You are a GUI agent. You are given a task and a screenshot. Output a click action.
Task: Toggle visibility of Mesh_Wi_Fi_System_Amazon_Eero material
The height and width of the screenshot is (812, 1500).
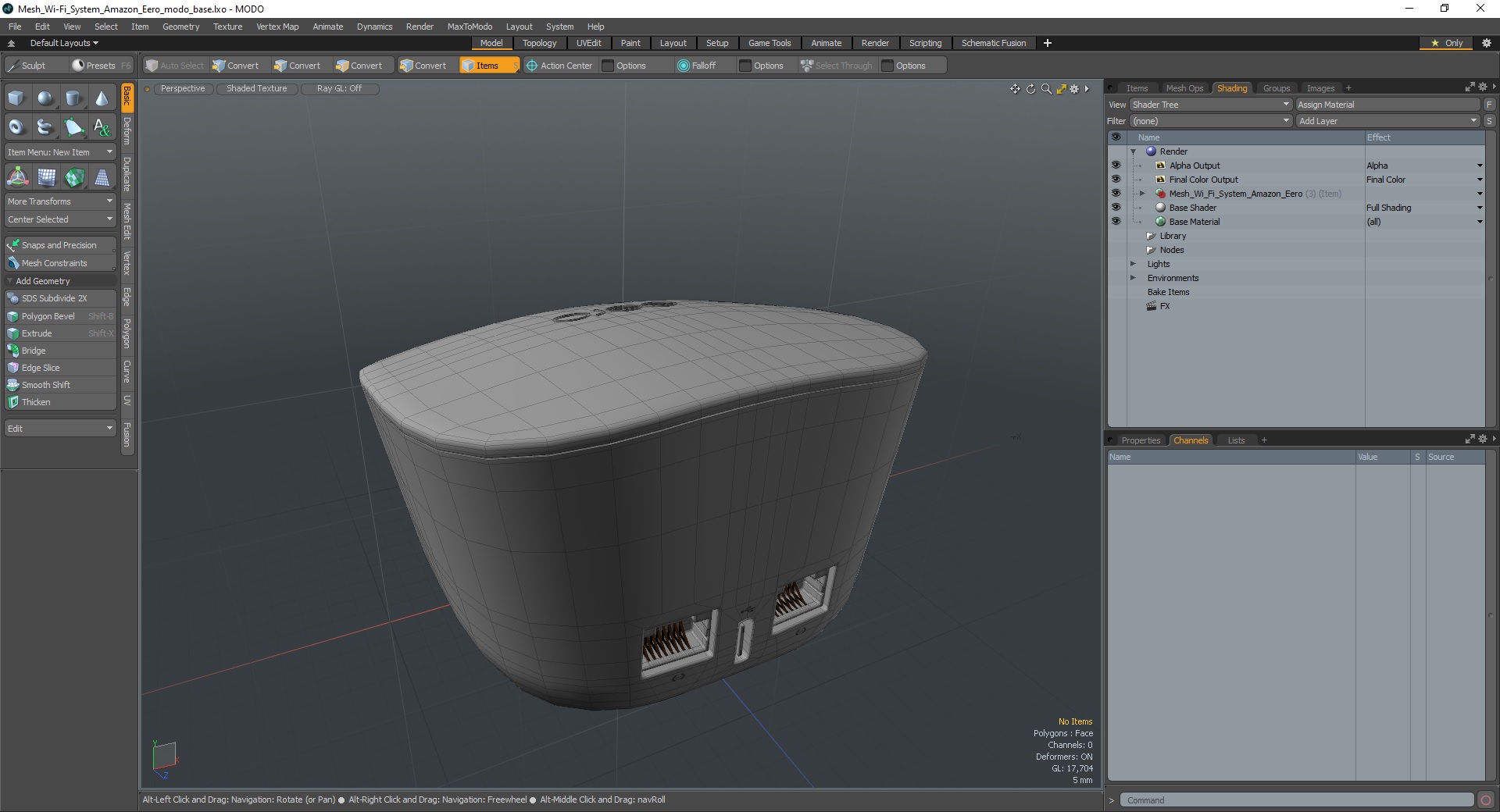[x=1116, y=194]
